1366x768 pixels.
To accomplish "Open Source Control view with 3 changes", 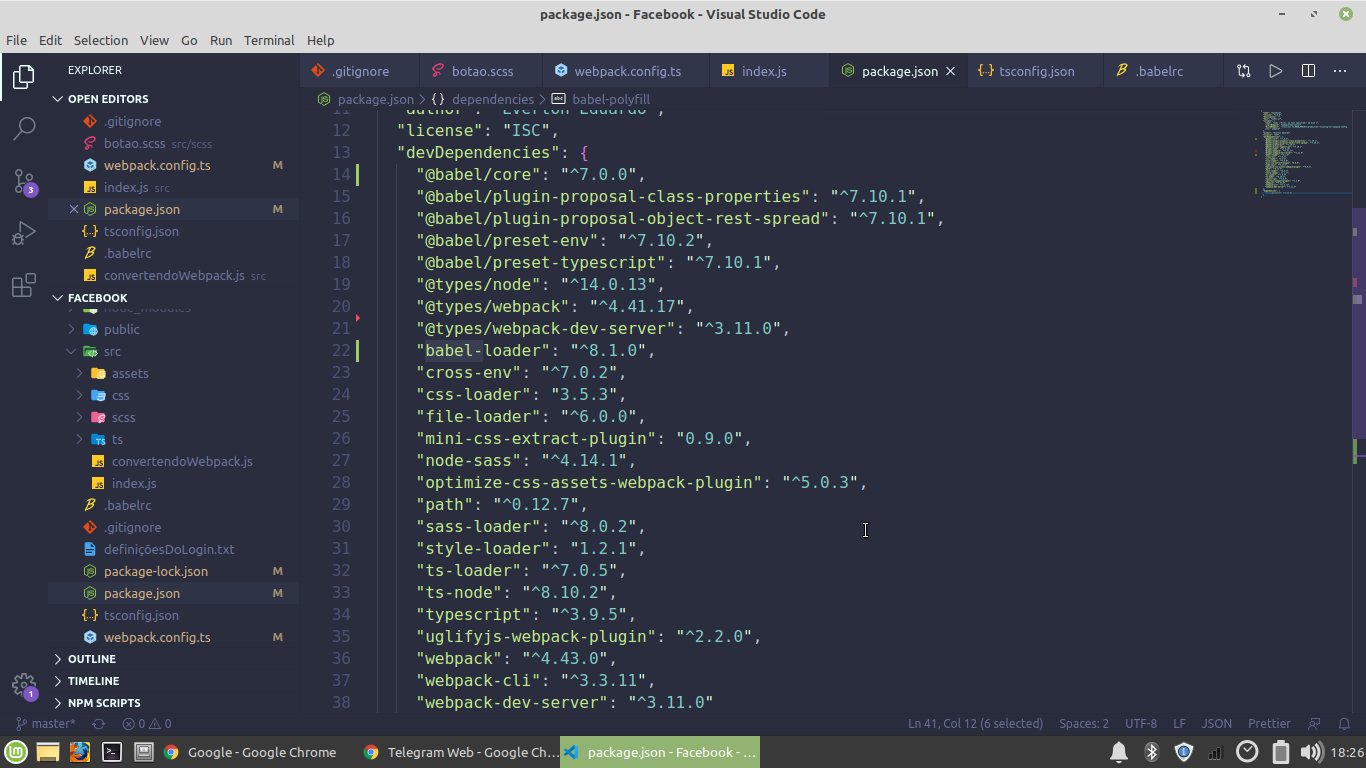I will click(x=24, y=181).
